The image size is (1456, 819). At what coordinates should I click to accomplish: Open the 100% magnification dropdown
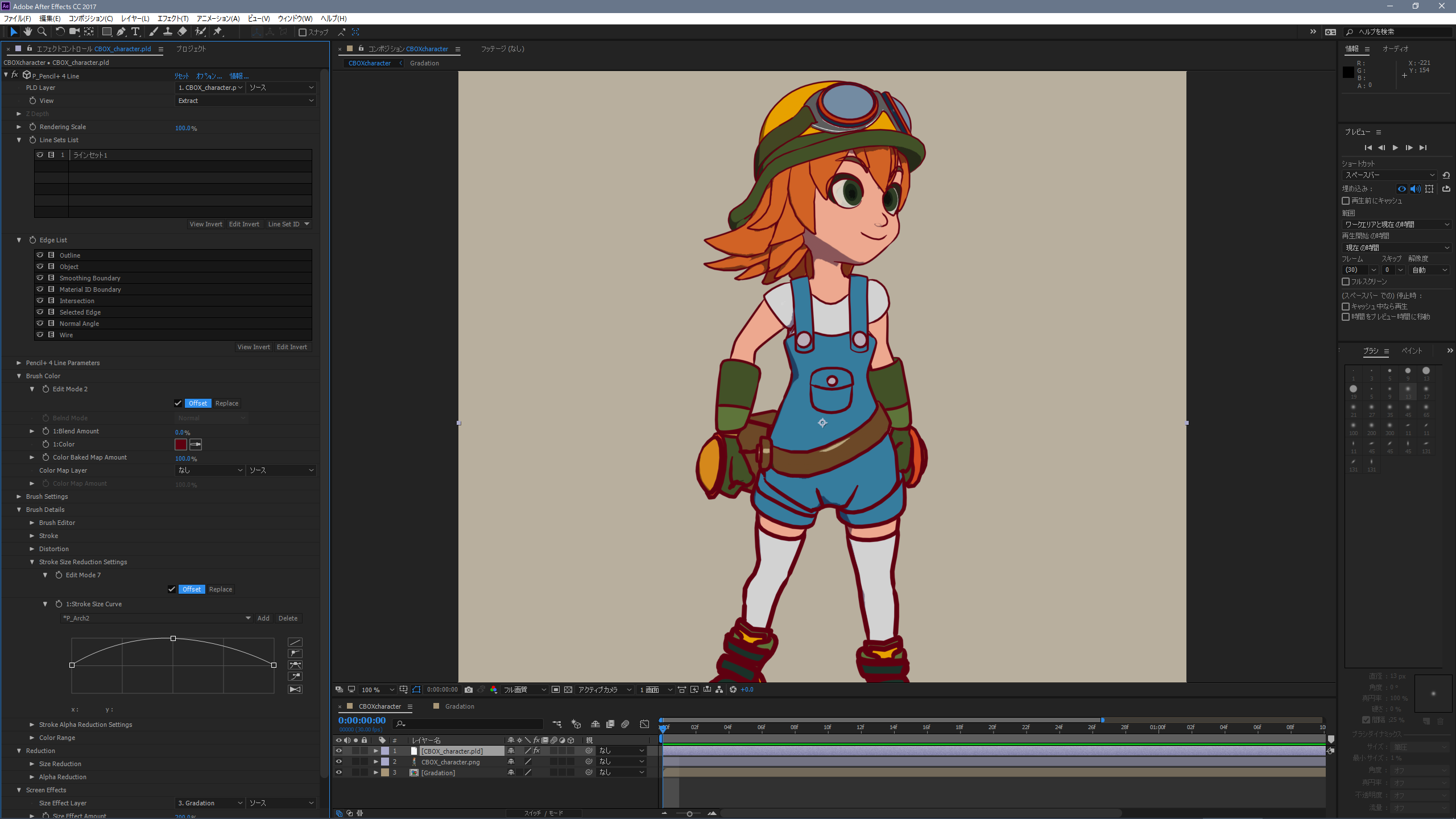pyautogui.click(x=377, y=690)
